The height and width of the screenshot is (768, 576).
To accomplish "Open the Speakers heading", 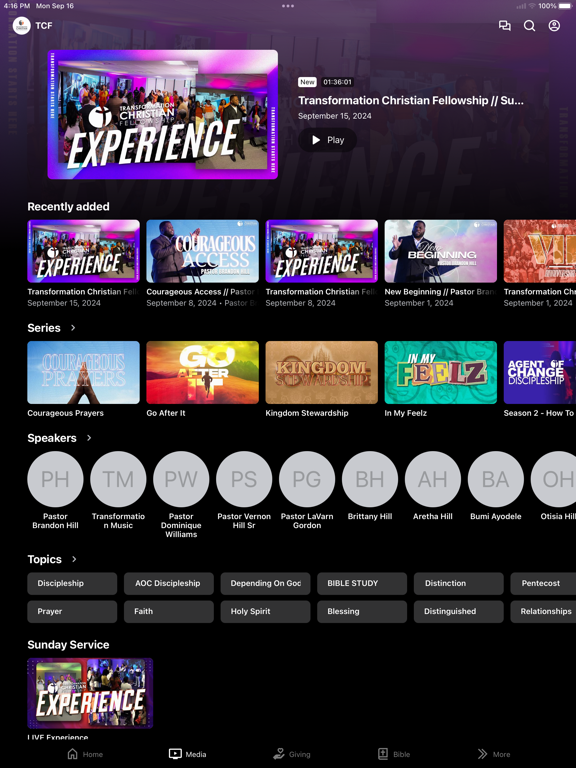I will point(51,438).
